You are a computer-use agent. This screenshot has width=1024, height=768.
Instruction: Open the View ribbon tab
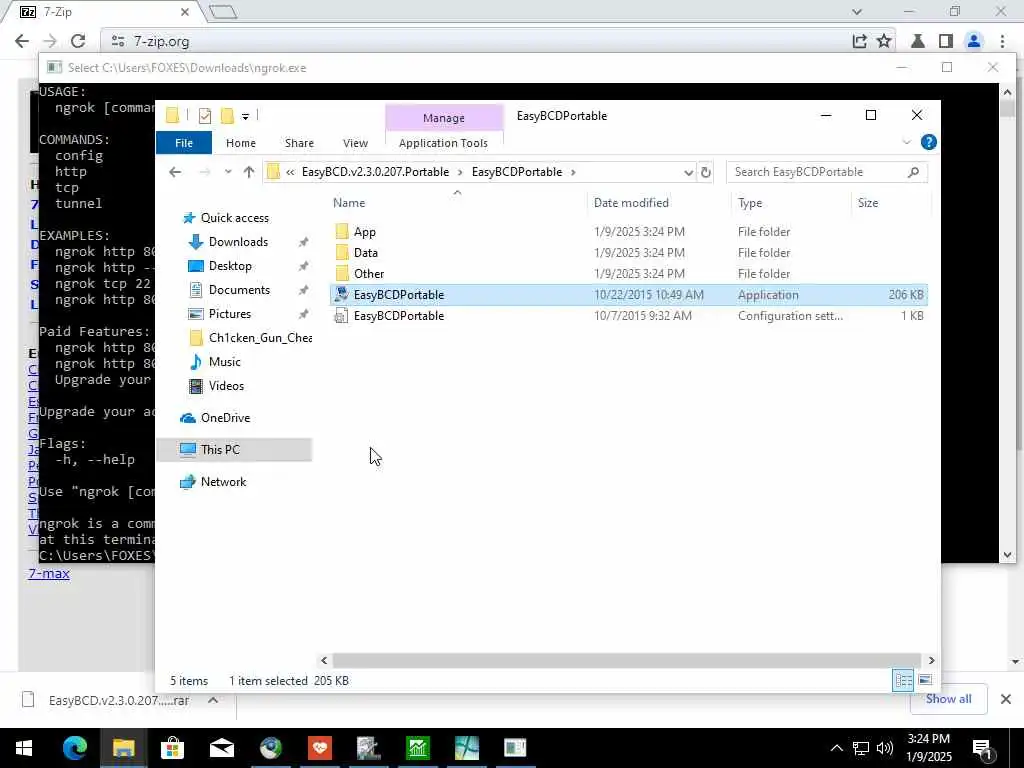(355, 143)
